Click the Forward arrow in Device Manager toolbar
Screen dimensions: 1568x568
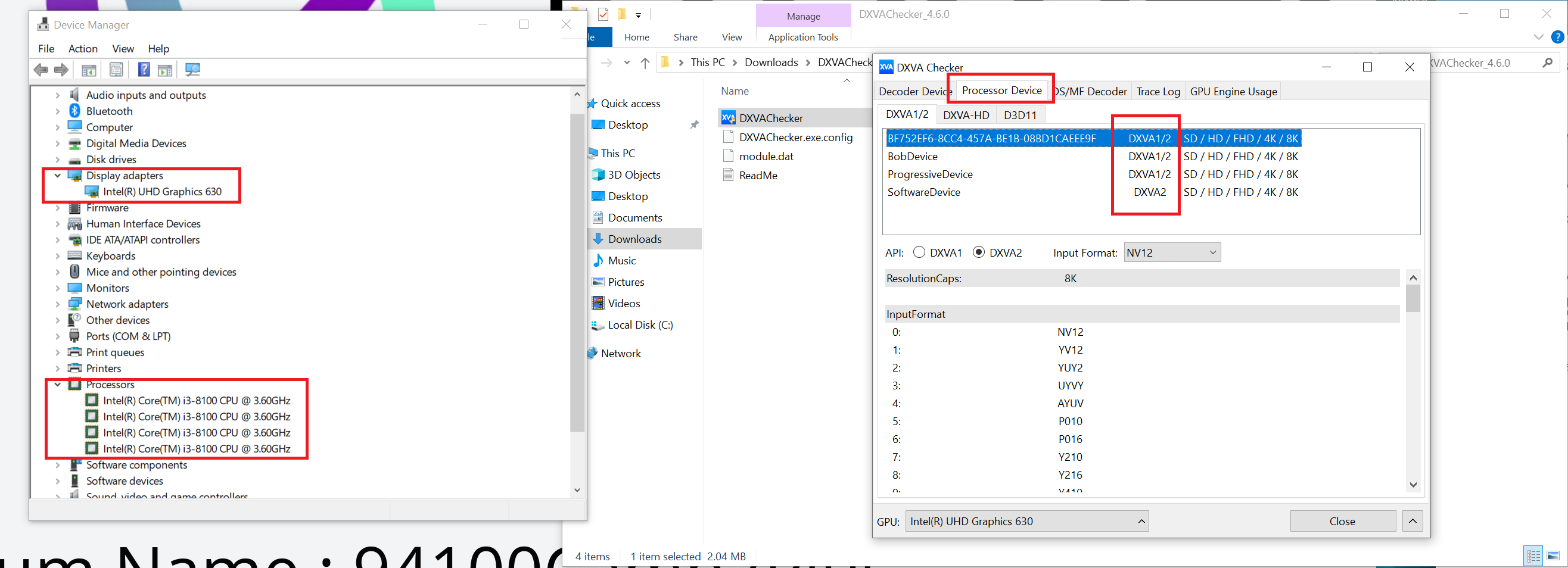(61, 70)
